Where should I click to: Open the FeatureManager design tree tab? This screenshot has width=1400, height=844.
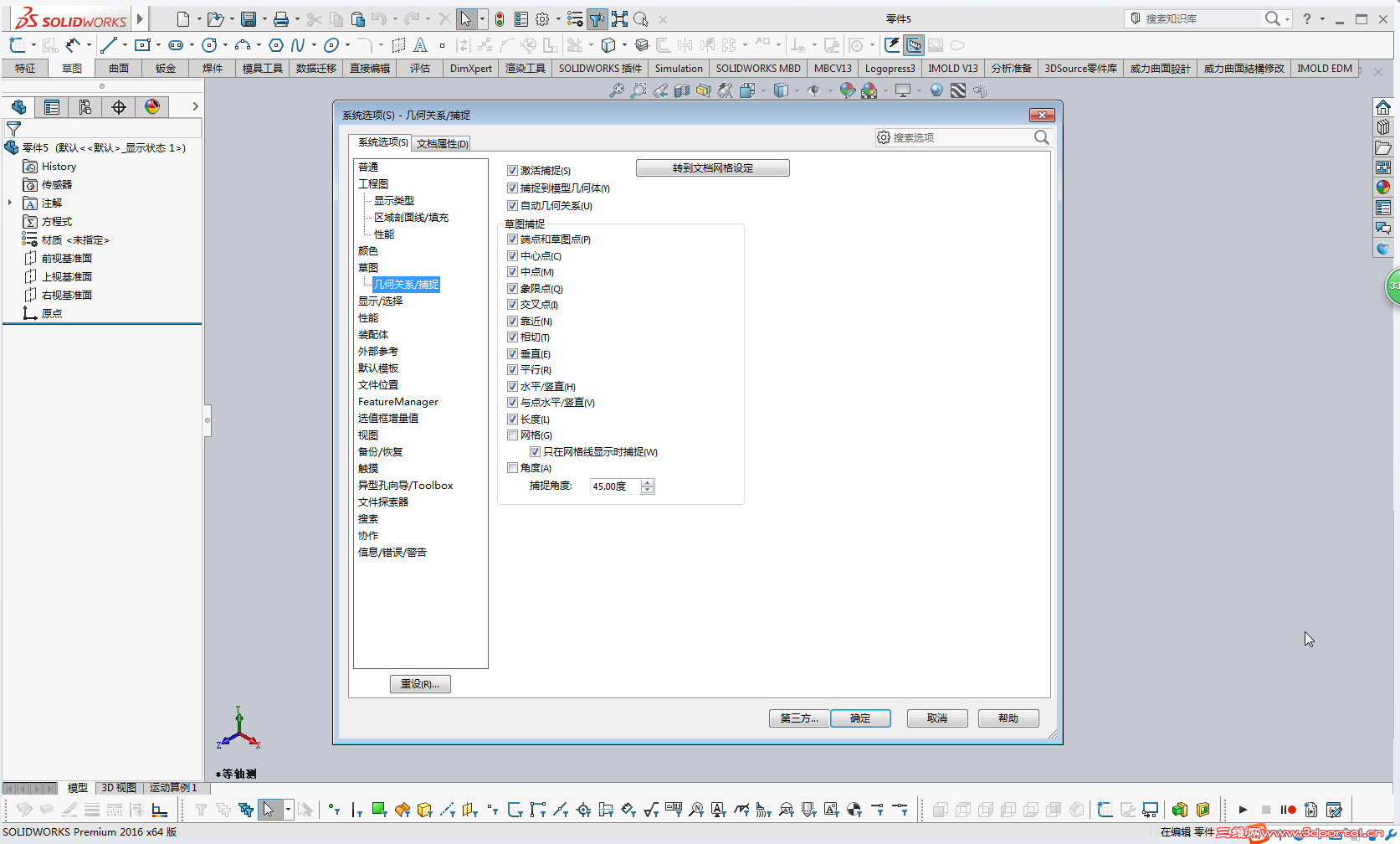pos(18,107)
